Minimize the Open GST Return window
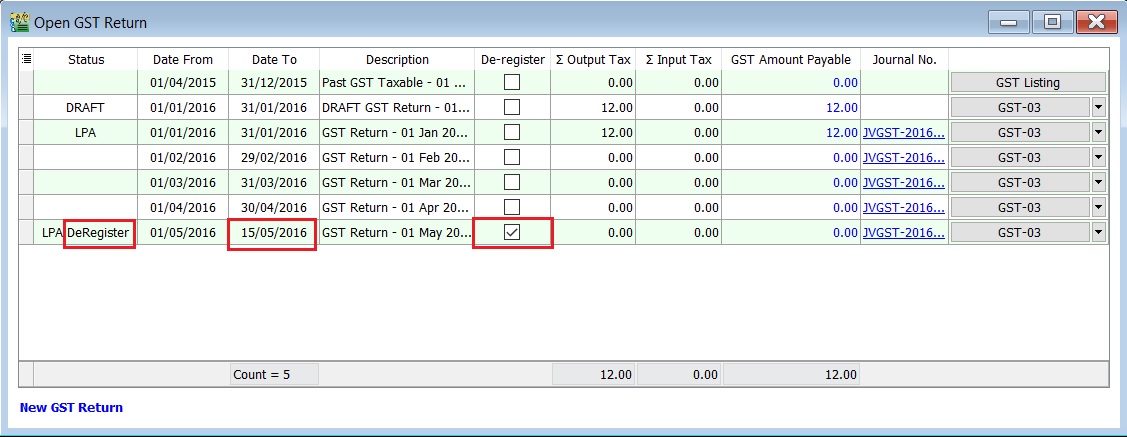 coord(1008,22)
